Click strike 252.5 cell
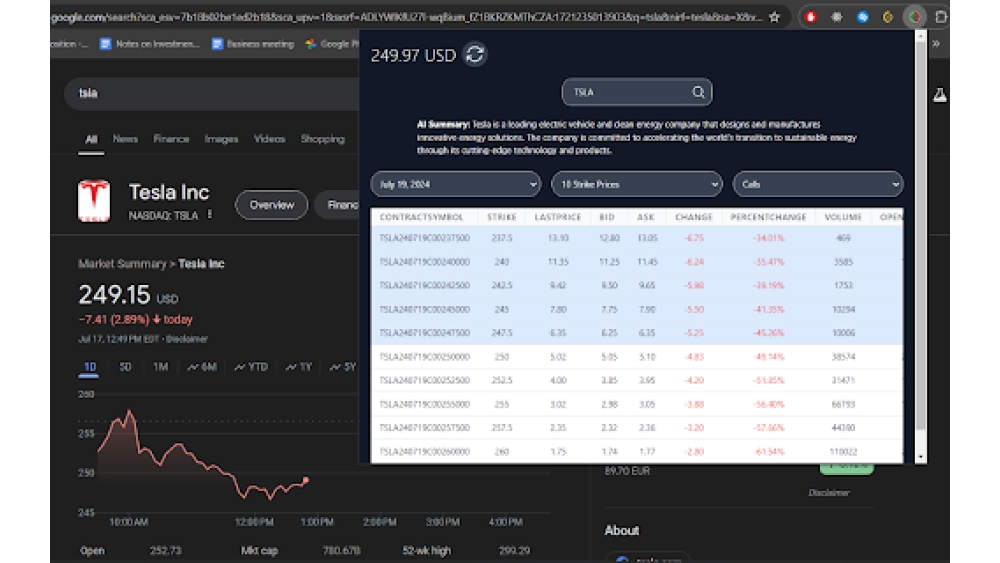This screenshot has width=1000, height=563. [502, 381]
